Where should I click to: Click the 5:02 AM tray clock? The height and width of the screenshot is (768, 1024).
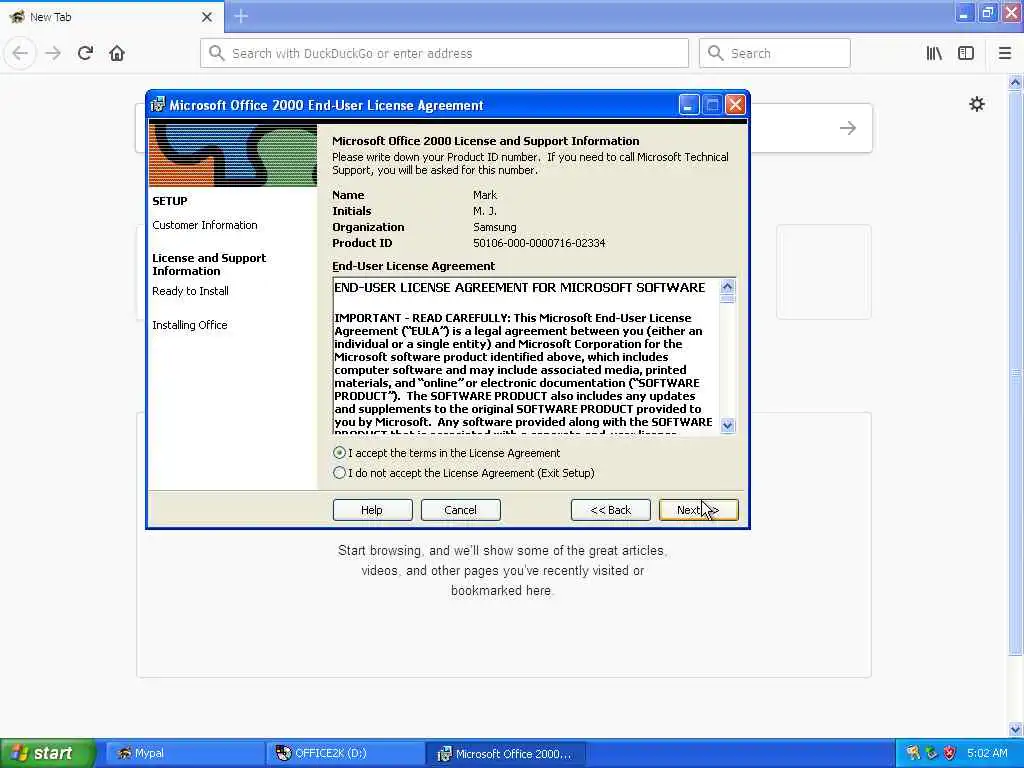point(987,753)
